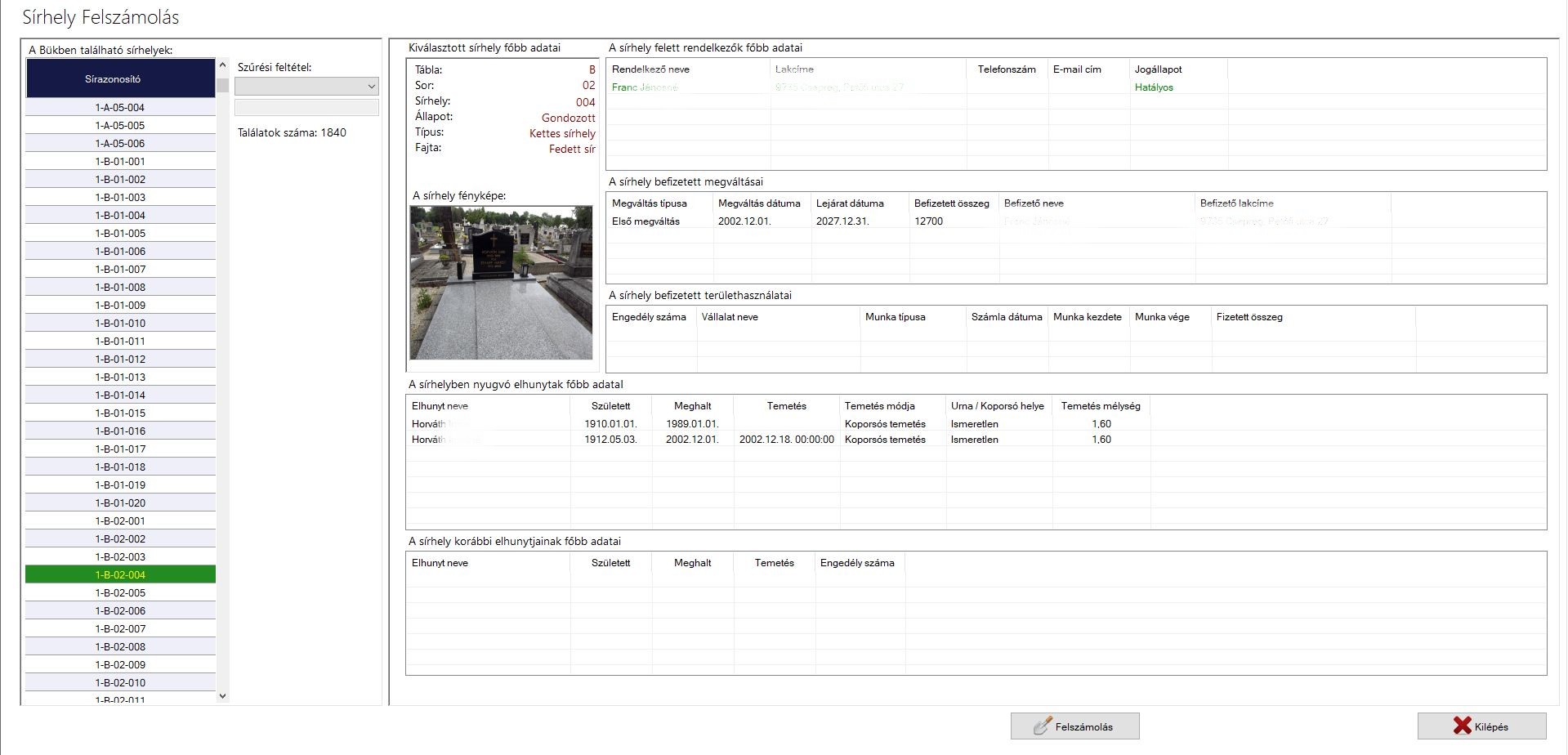Click the Jogállapot column header
The image size is (1568, 755).
coord(1158,69)
